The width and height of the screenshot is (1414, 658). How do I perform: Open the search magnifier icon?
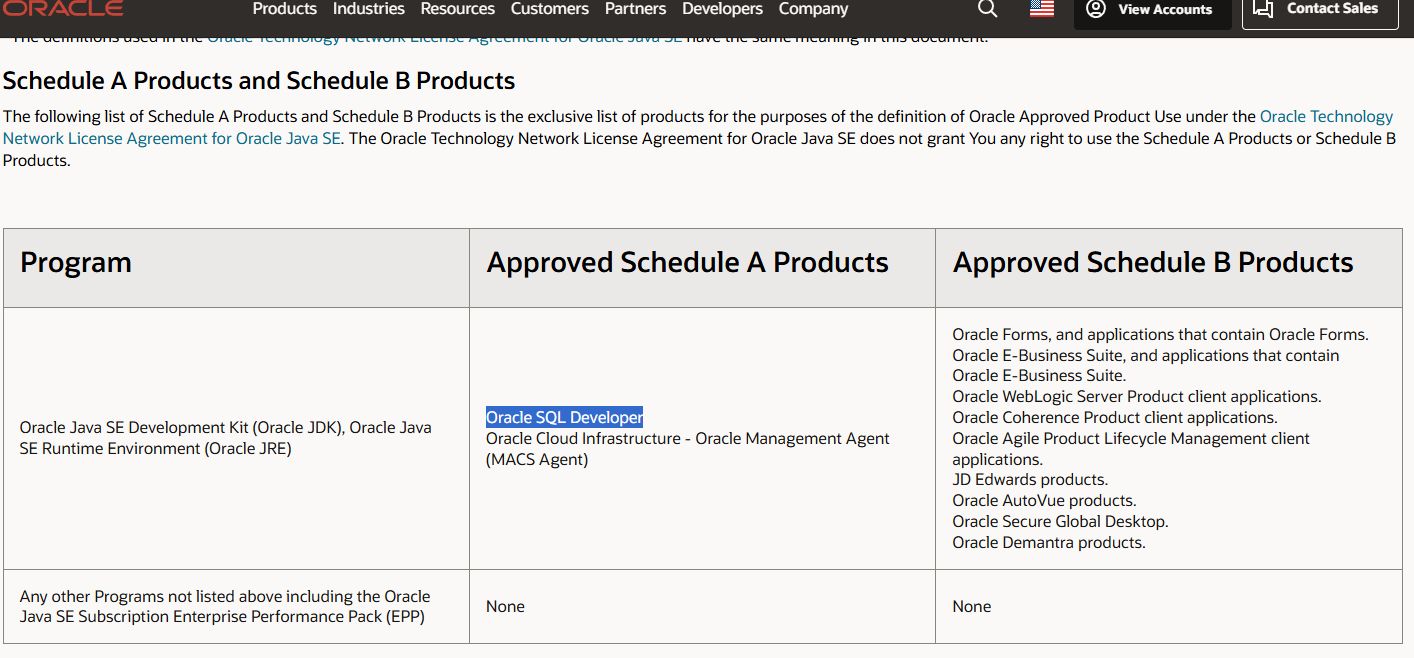pos(987,8)
